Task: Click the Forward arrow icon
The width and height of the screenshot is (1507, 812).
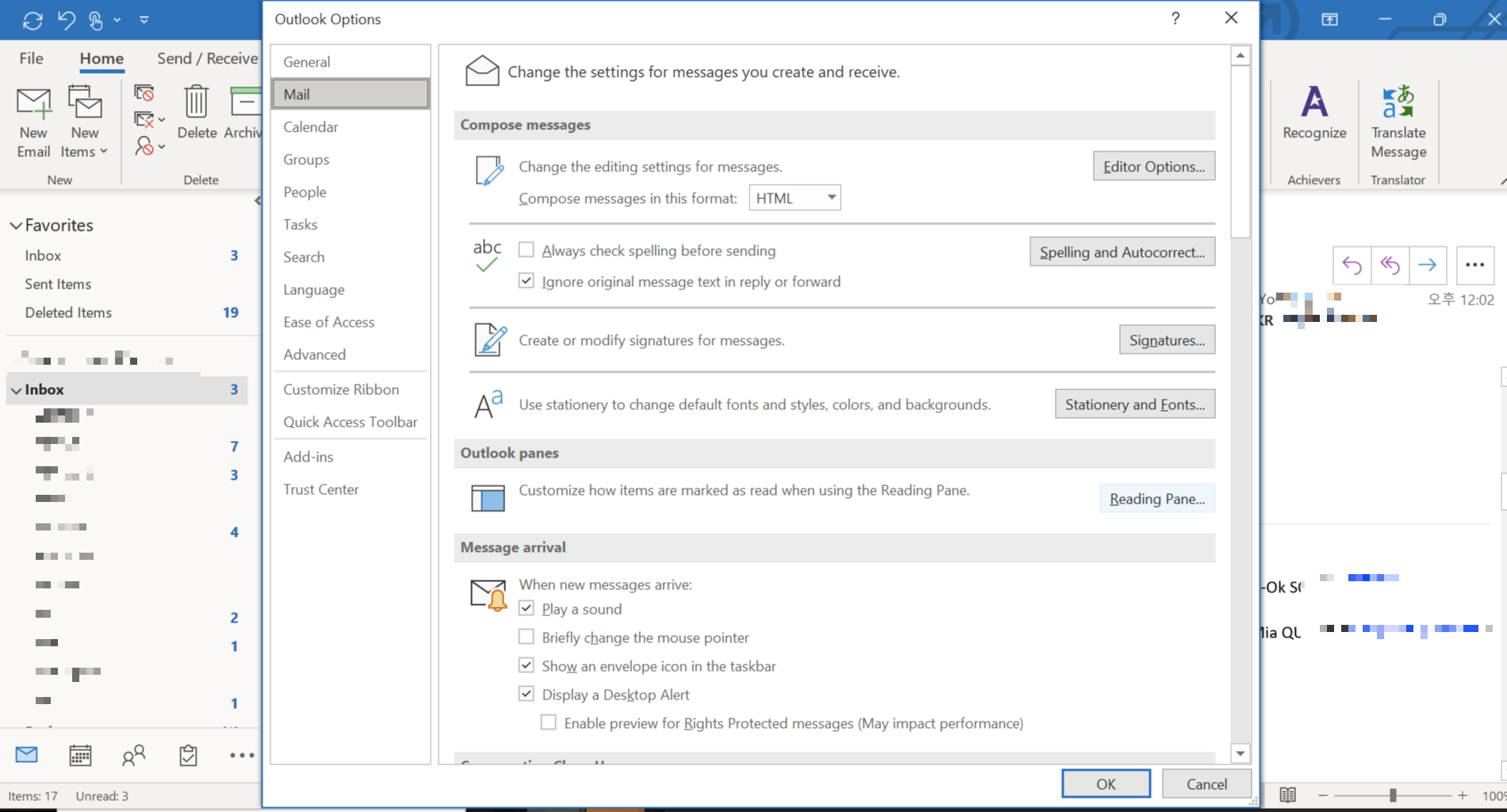Action: (1428, 265)
